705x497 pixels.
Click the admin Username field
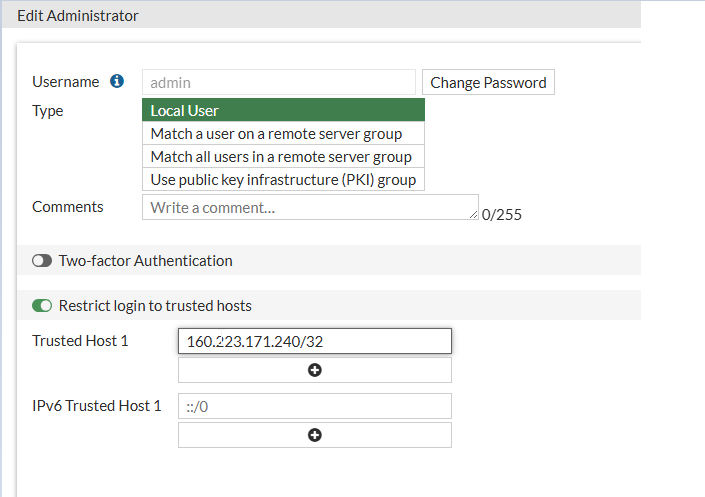click(278, 82)
